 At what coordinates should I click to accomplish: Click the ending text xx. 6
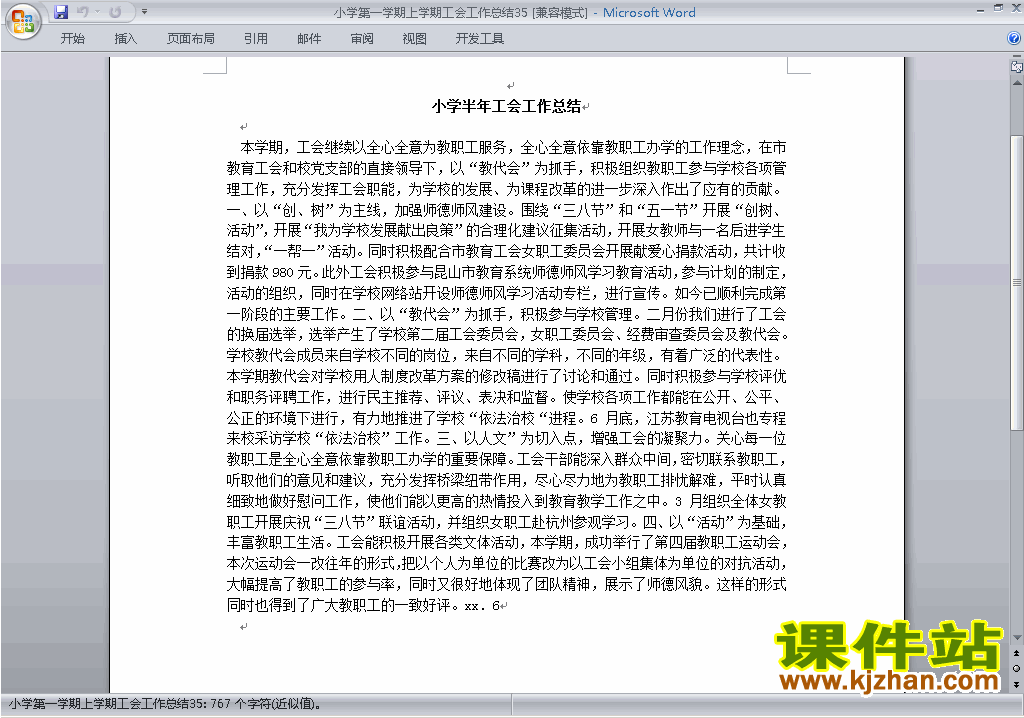482,606
